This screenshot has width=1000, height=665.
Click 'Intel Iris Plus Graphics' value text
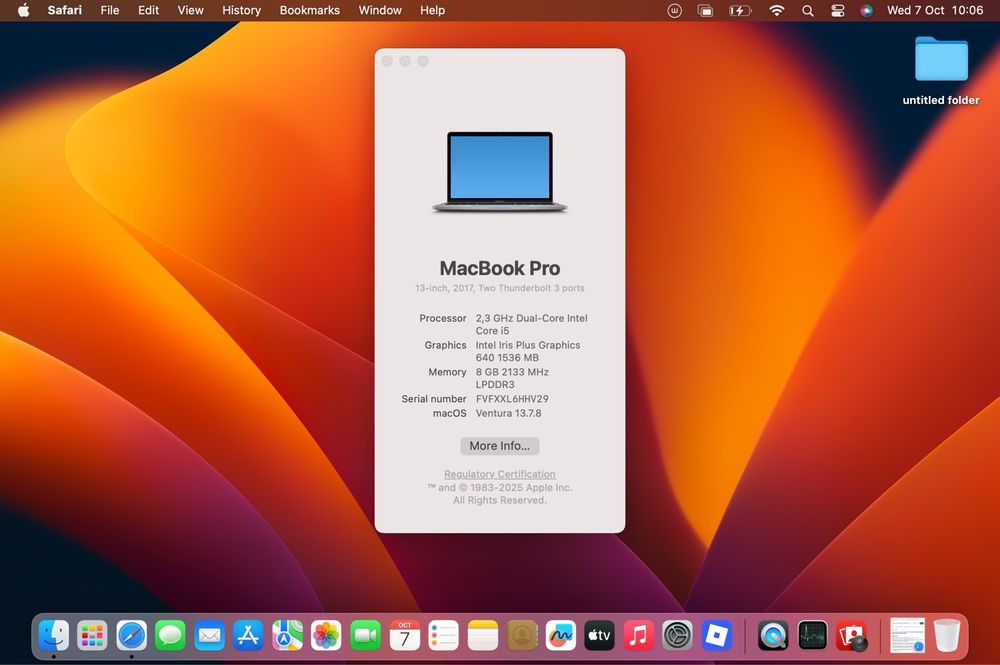pyautogui.click(x=527, y=345)
